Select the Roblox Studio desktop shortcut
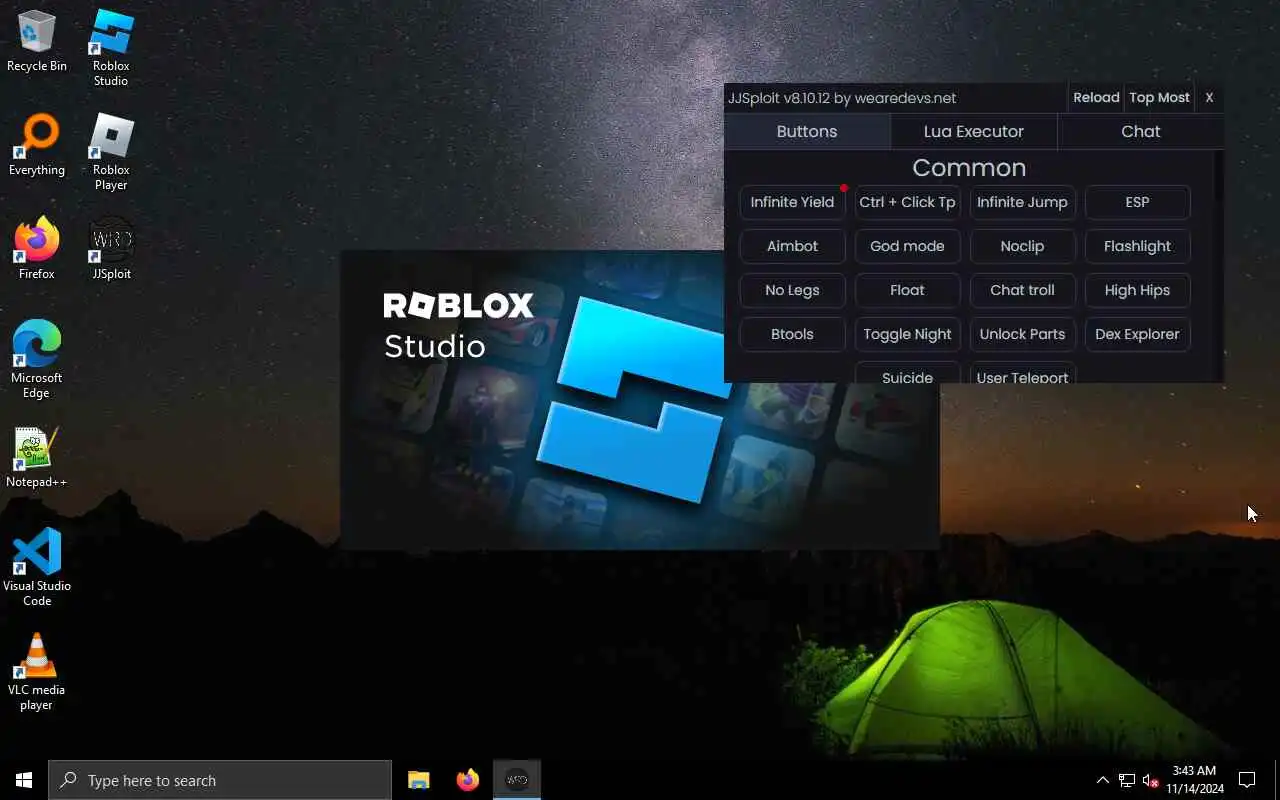Image resolution: width=1280 pixels, height=800 pixels. tap(111, 48)
